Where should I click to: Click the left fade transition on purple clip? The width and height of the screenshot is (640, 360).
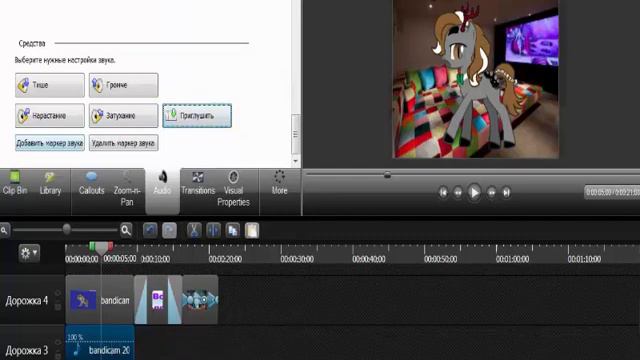coord(141,300)
